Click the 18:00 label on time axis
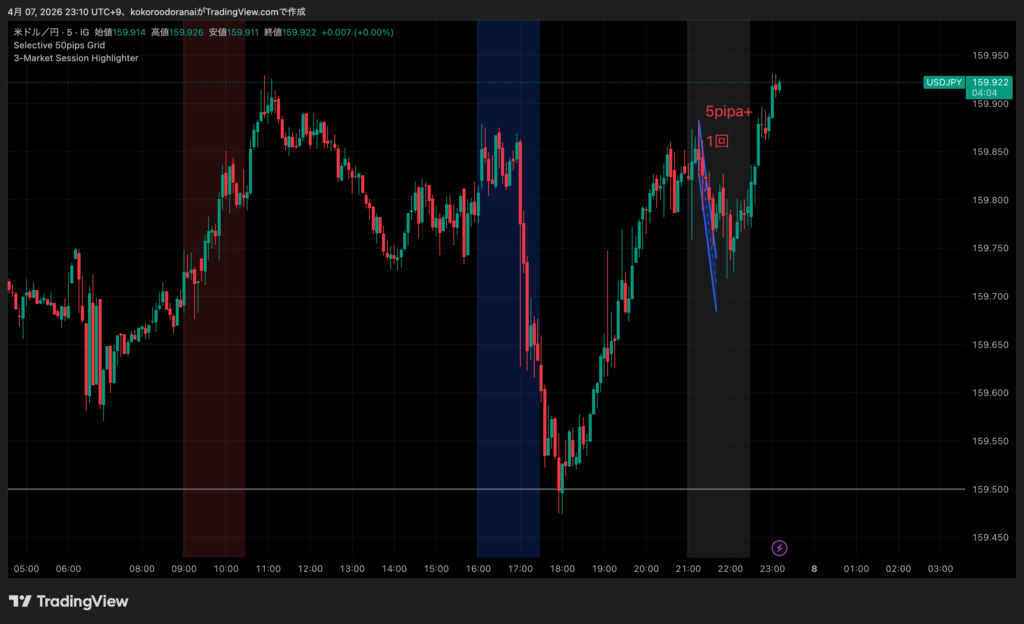This screenshot has width=1024, height=624. (561, 569)
